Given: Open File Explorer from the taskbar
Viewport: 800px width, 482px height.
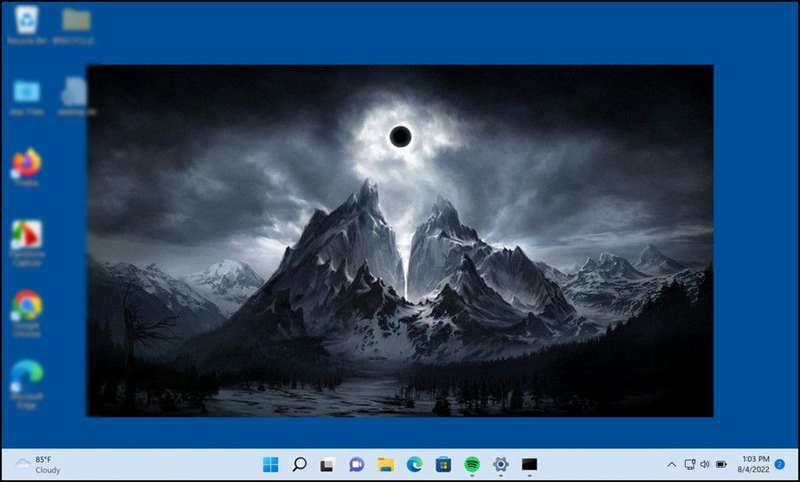Looking at the screenshot, I should tap(385, 464).
